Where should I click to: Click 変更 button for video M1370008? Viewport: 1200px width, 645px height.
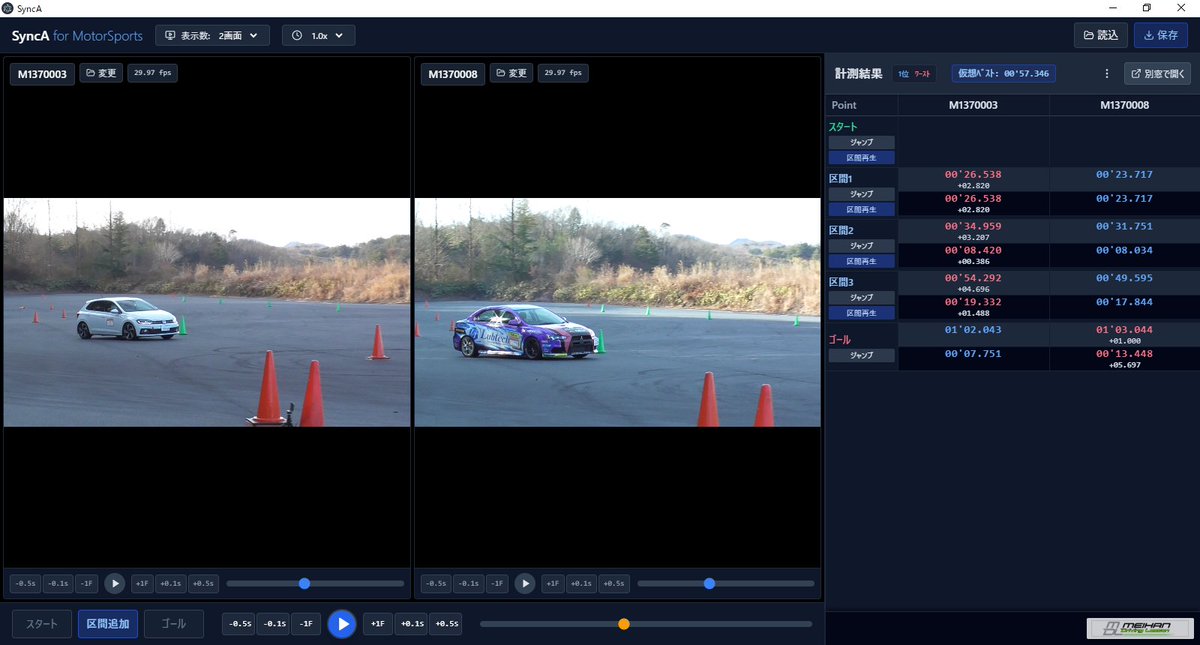pos(511,73)
